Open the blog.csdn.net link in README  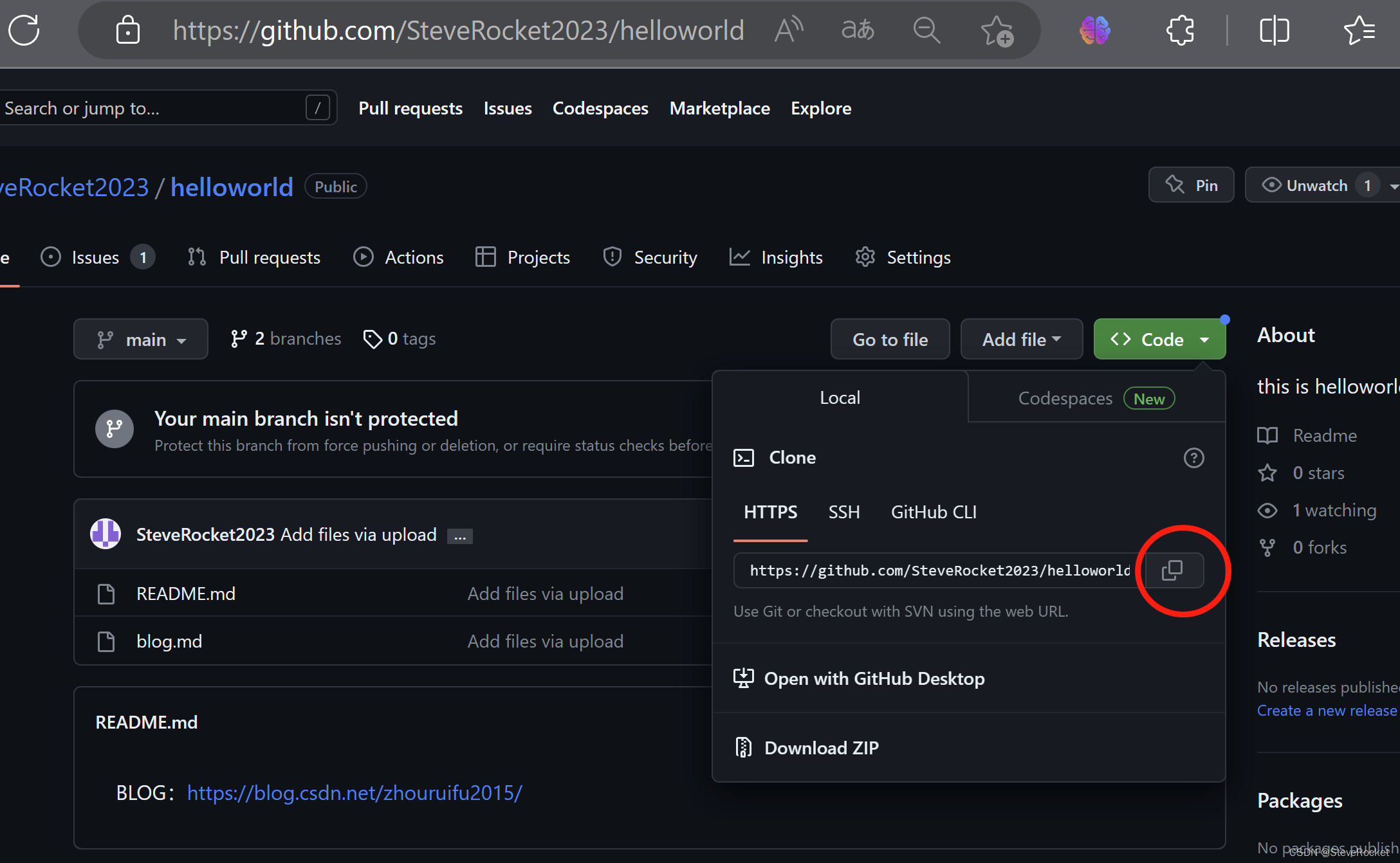[355, 793]
